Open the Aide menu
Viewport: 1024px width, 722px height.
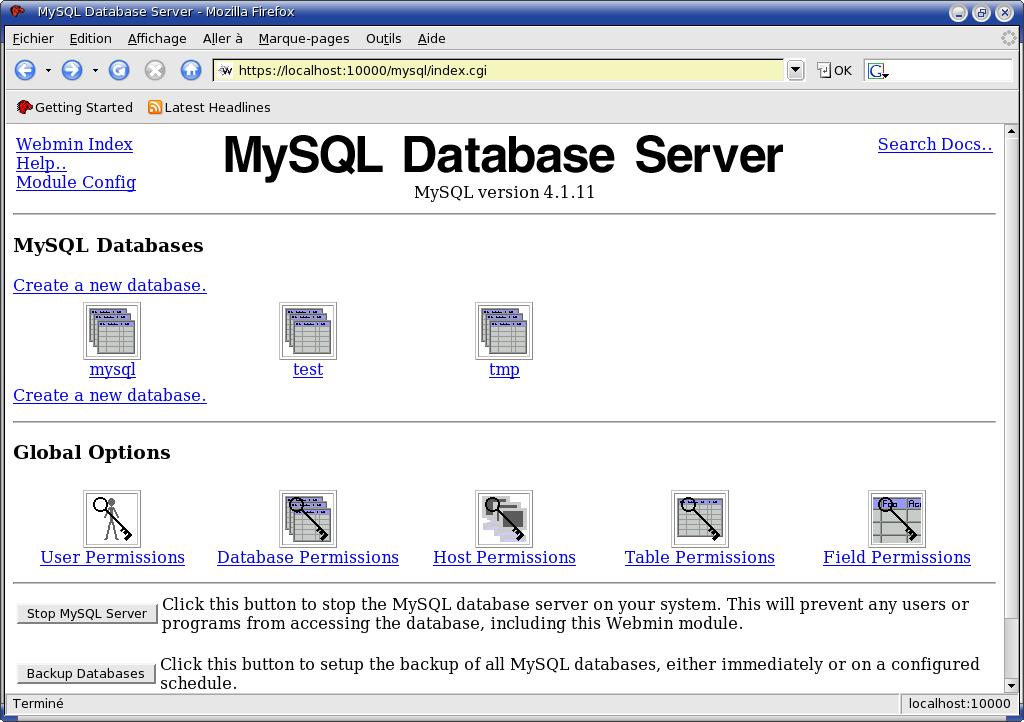432,39
